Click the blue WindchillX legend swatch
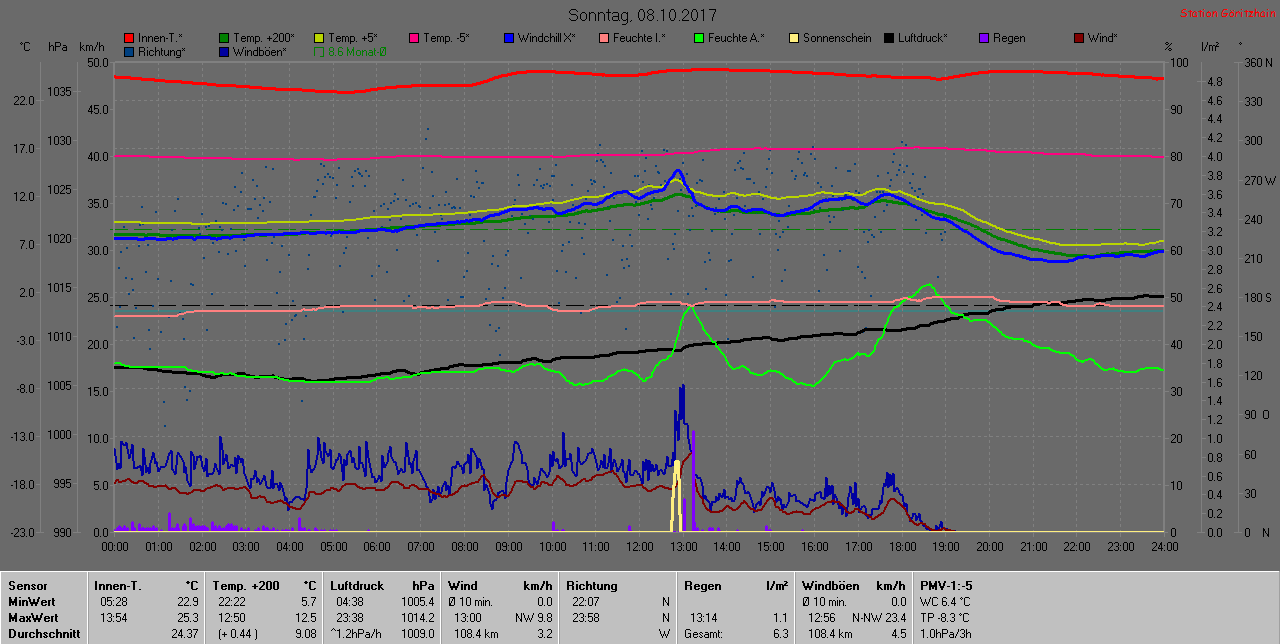This screenshot has width=1280, height=644. click(x=508, y=38)
